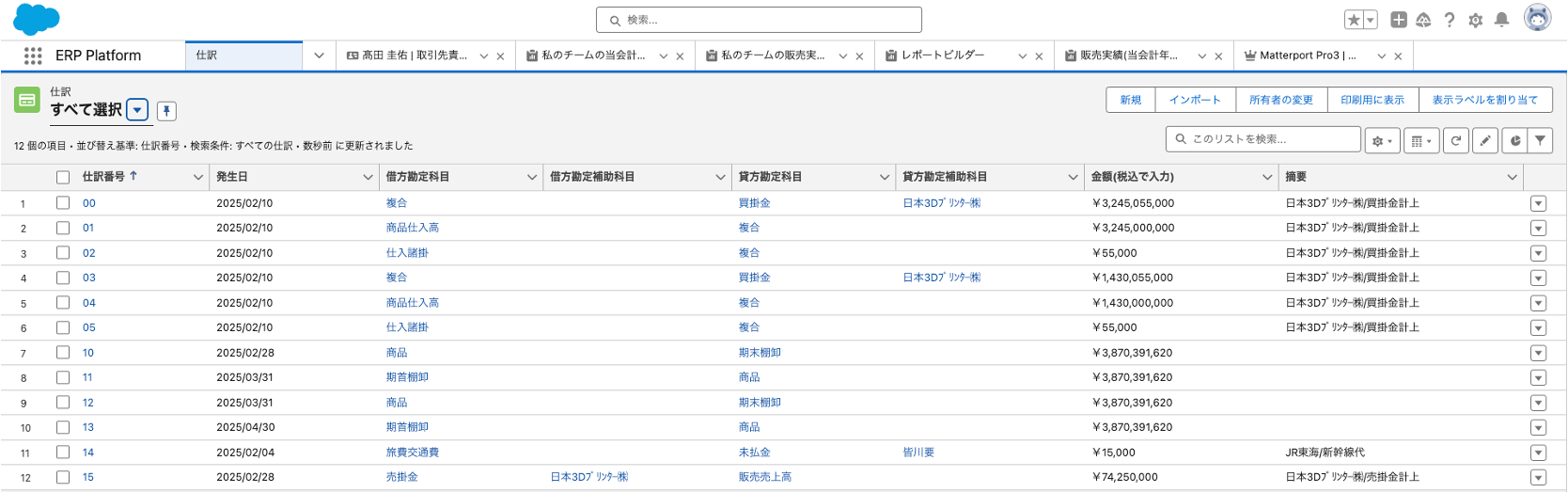The image size is (1568, 493).
Task: Open the 皆川要 sub-account link
Action: point(918,453)
